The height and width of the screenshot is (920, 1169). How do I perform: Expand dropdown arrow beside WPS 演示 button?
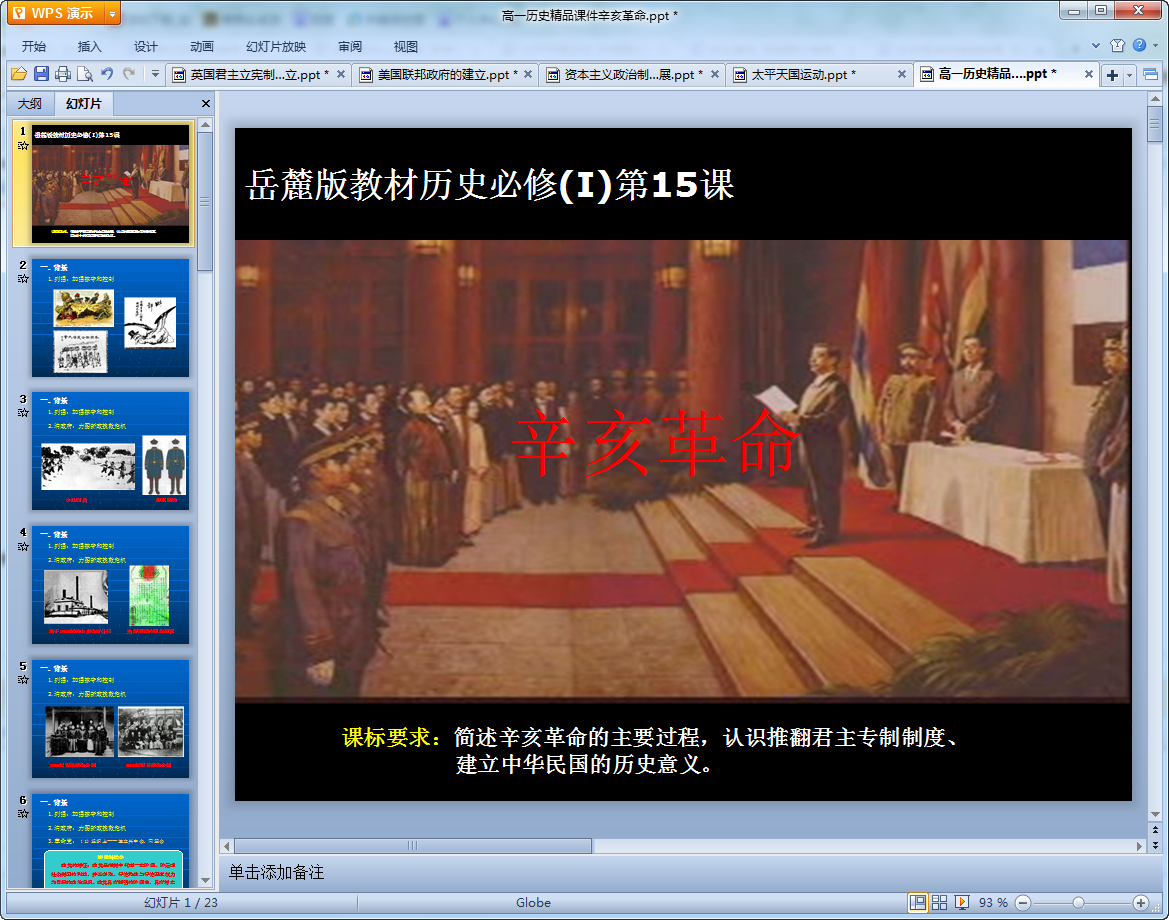tap(113, 13)
